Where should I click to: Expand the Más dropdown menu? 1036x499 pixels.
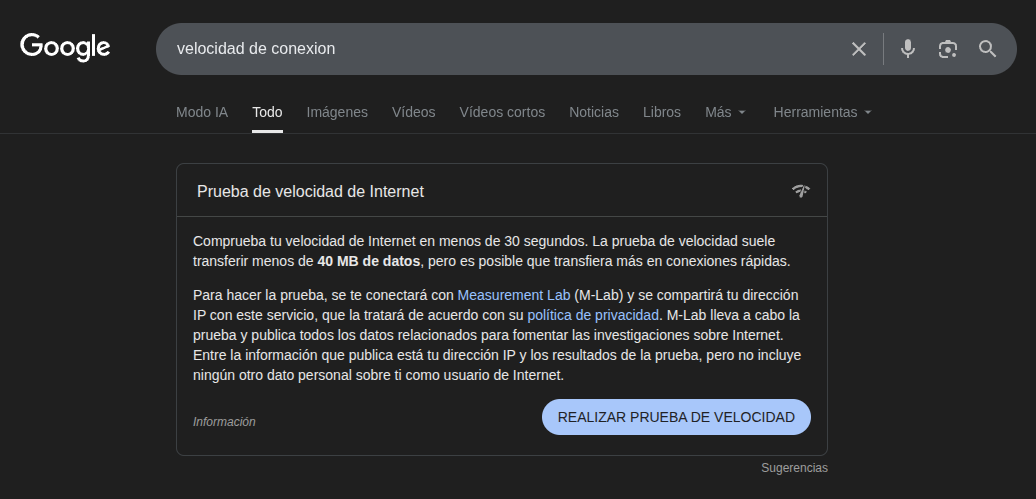725,112
